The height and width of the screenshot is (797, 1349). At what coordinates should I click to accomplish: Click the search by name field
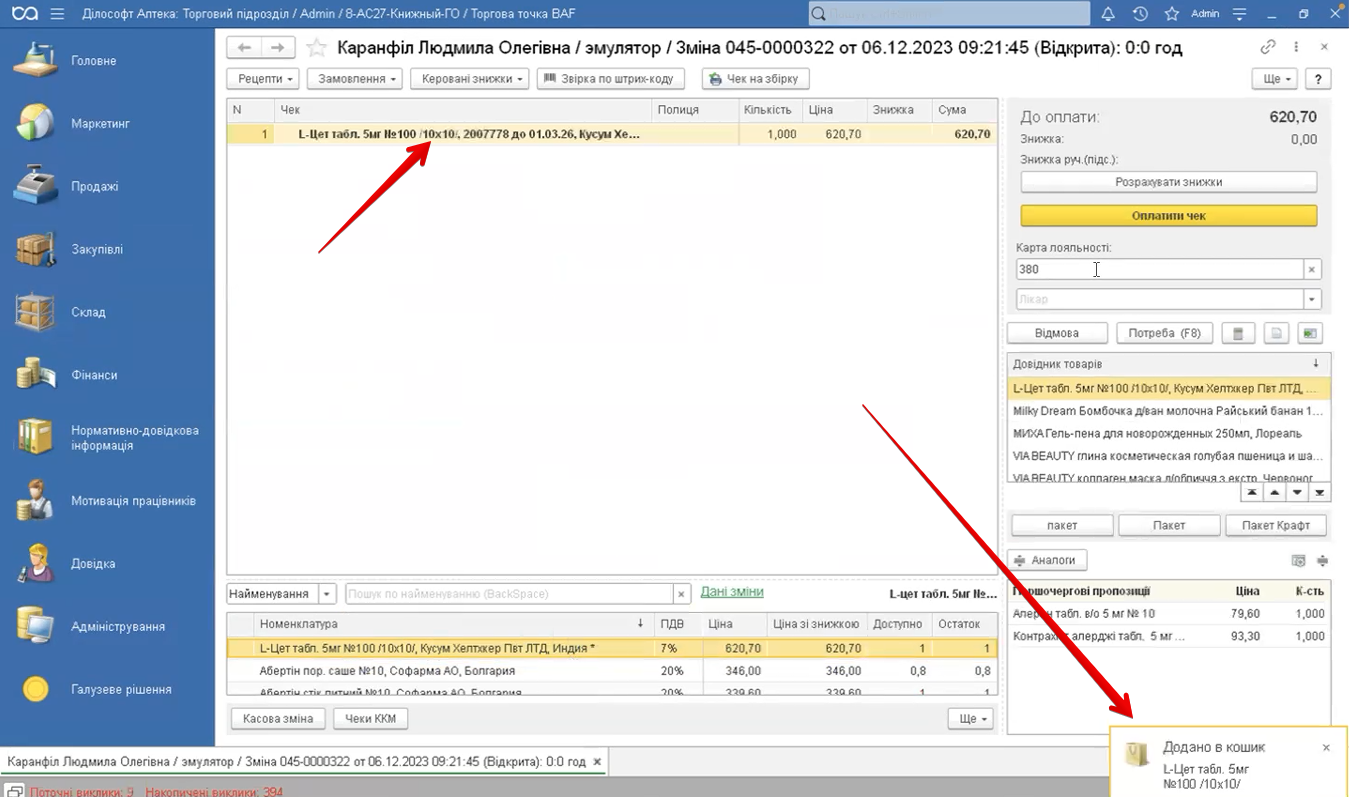(508, 594)
